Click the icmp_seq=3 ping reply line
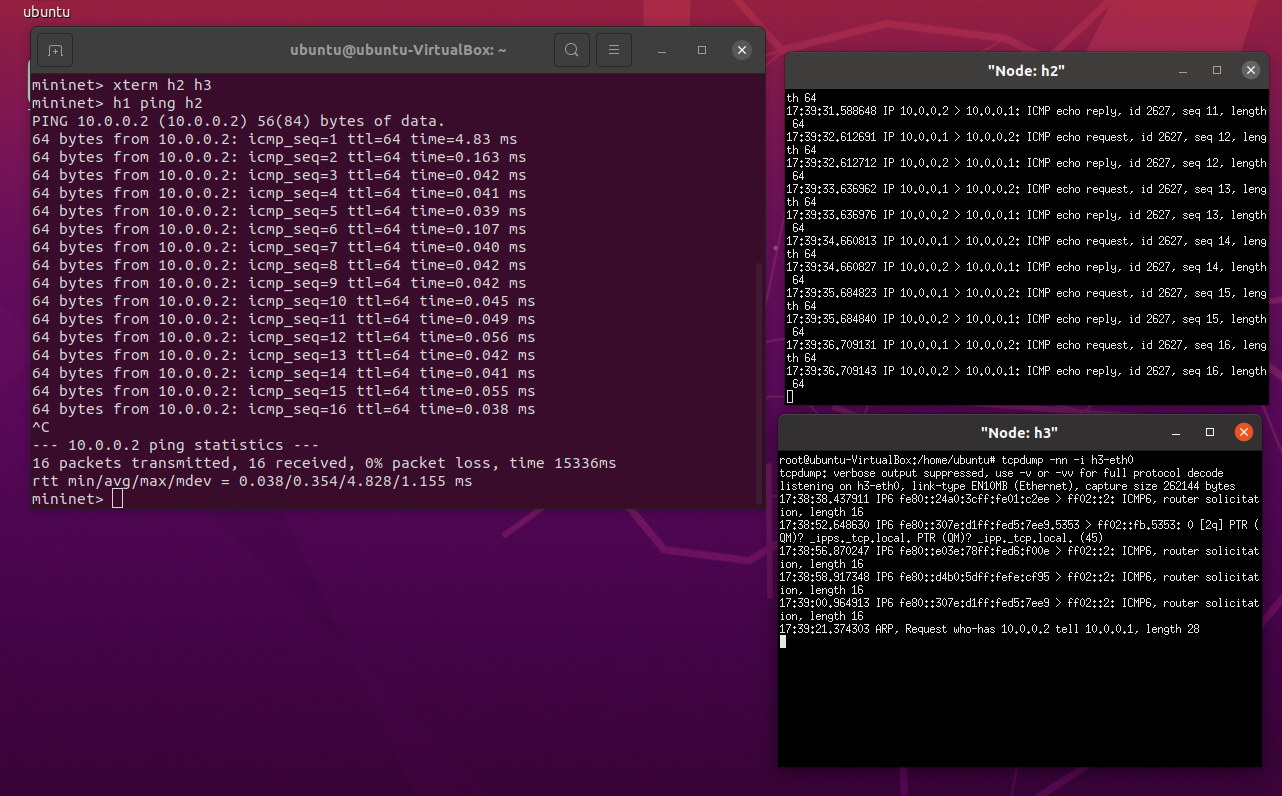Viewport: 1282px width, 796px height. (x=279, y=175)
